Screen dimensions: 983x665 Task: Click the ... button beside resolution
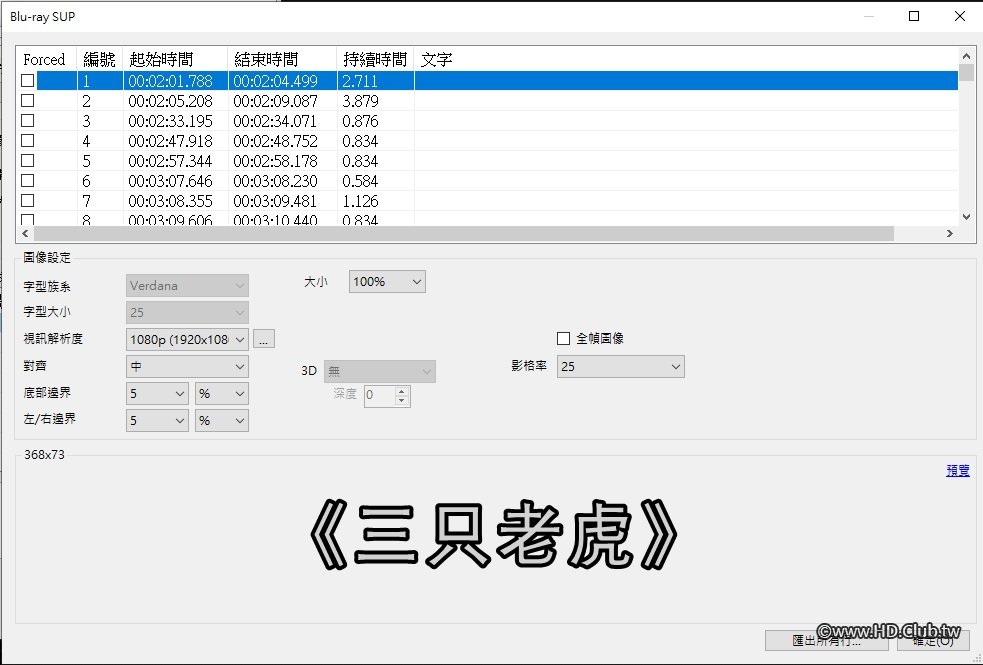[x=262, y=338]
